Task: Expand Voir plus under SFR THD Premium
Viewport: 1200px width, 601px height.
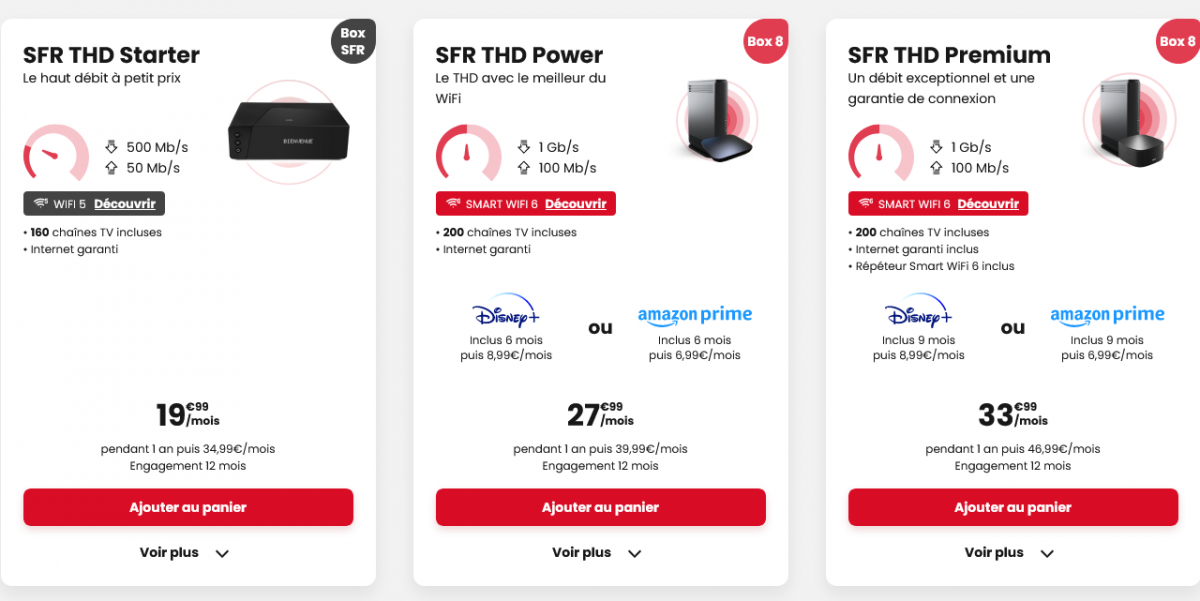Action: click(x=1009, y=553)
